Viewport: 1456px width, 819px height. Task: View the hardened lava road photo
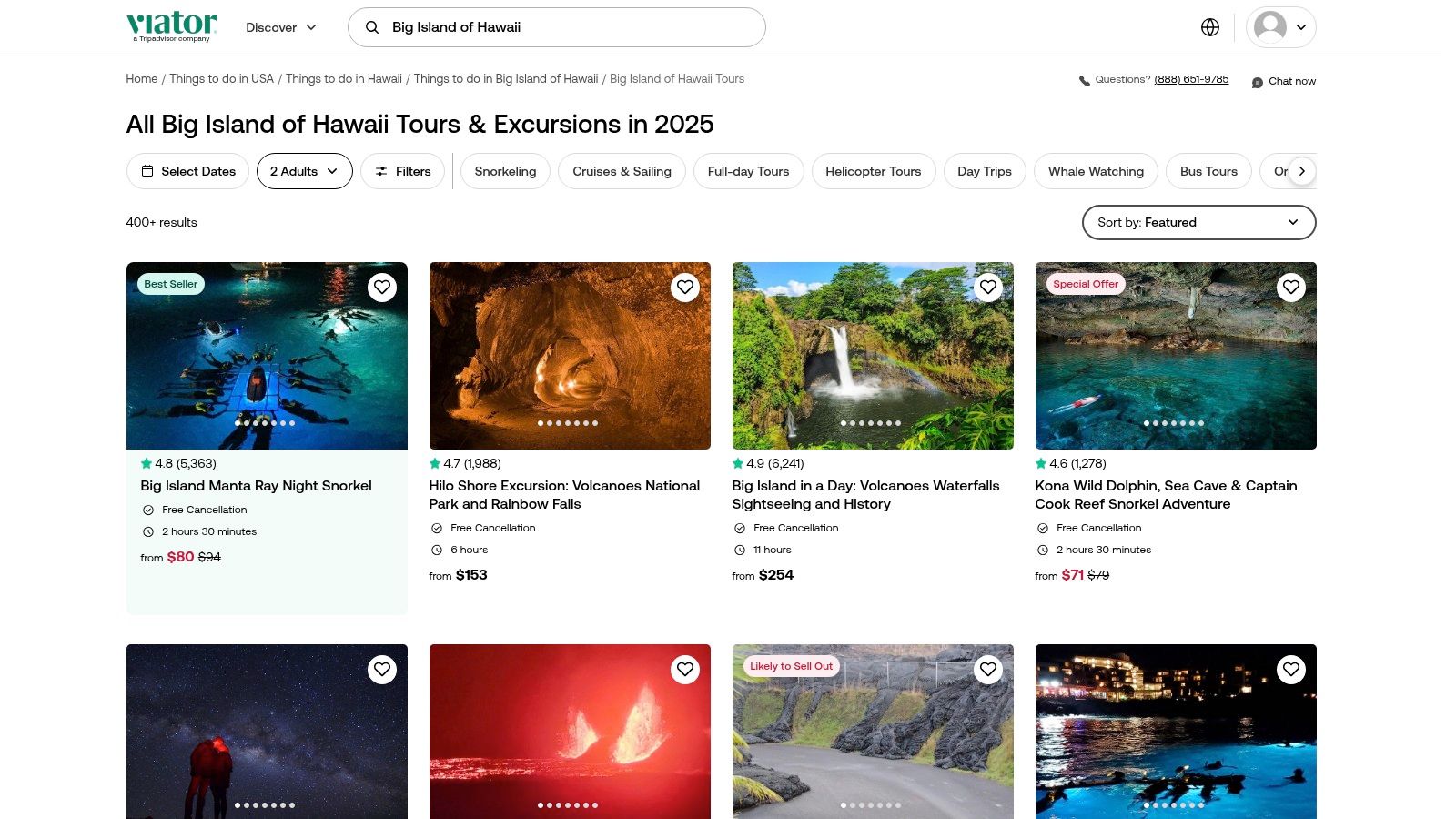873,732
